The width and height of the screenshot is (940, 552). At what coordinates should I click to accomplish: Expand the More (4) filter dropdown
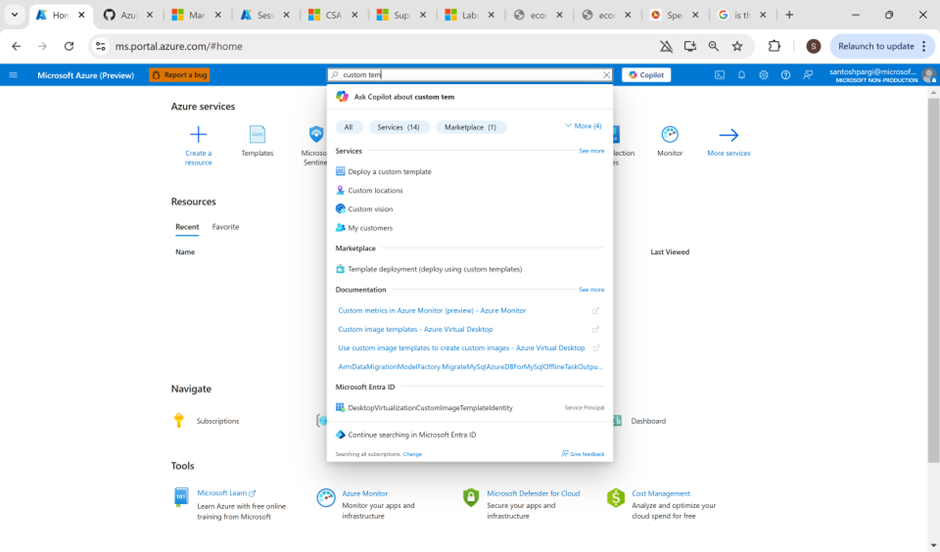(x=583, y=126)
